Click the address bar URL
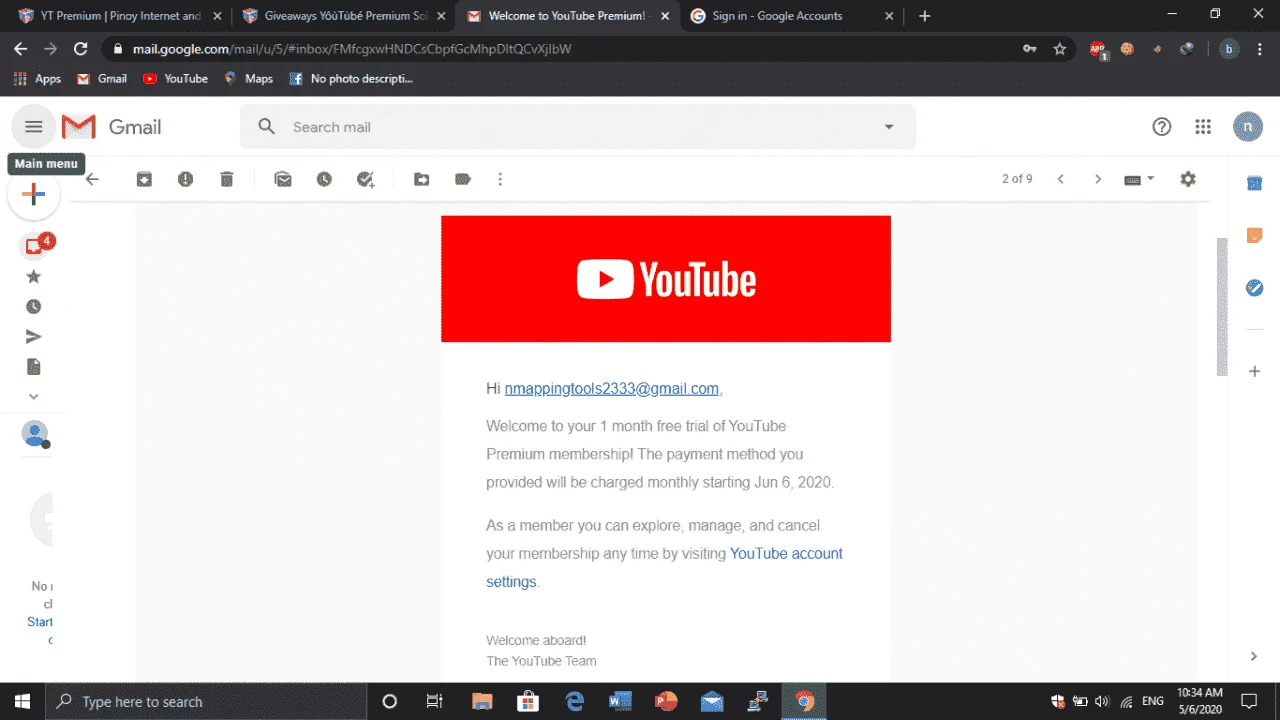This screenshot has width=1280, height=720. coord(352,48)
